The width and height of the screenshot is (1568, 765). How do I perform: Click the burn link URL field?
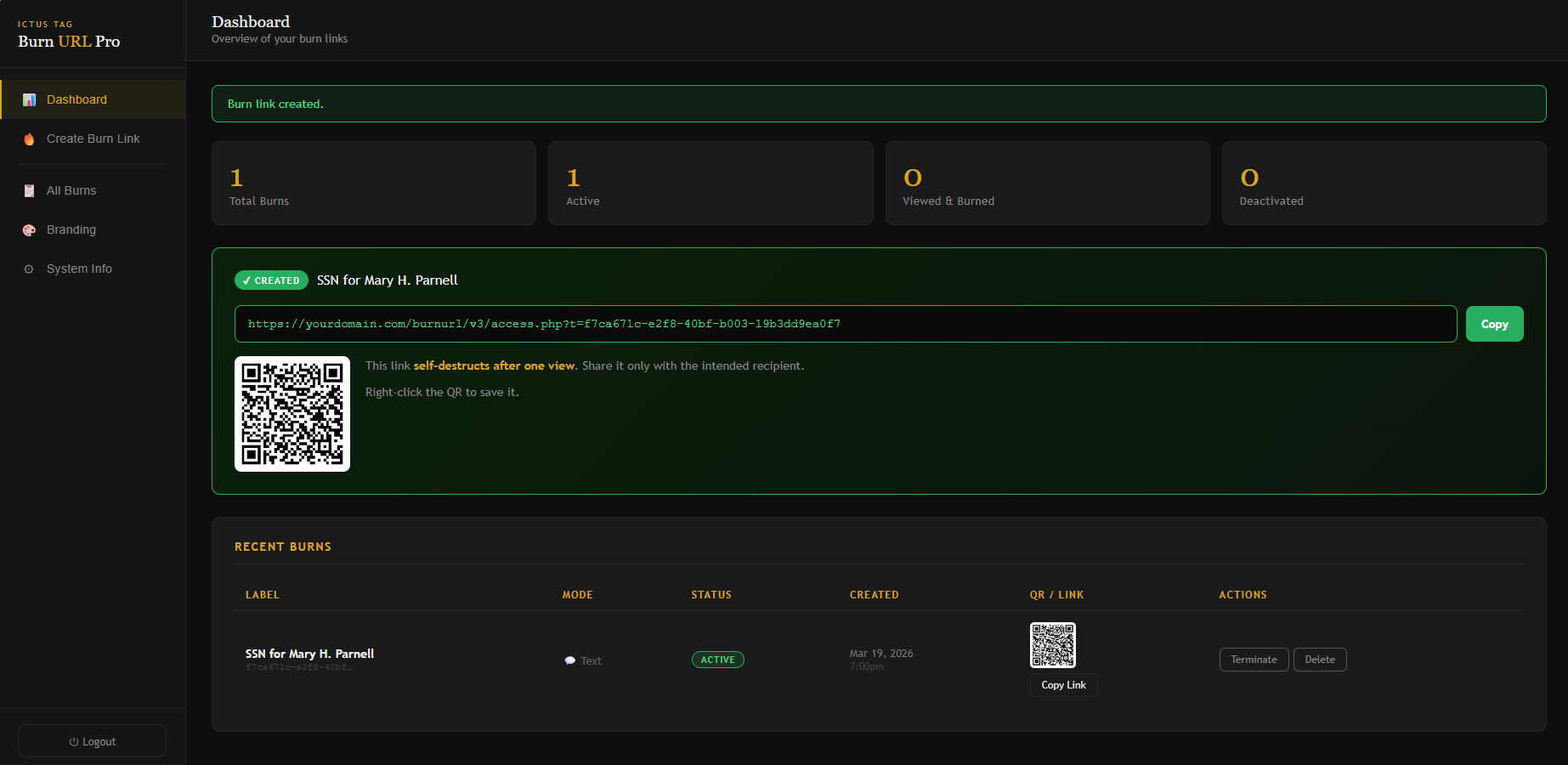click(845, 324)
